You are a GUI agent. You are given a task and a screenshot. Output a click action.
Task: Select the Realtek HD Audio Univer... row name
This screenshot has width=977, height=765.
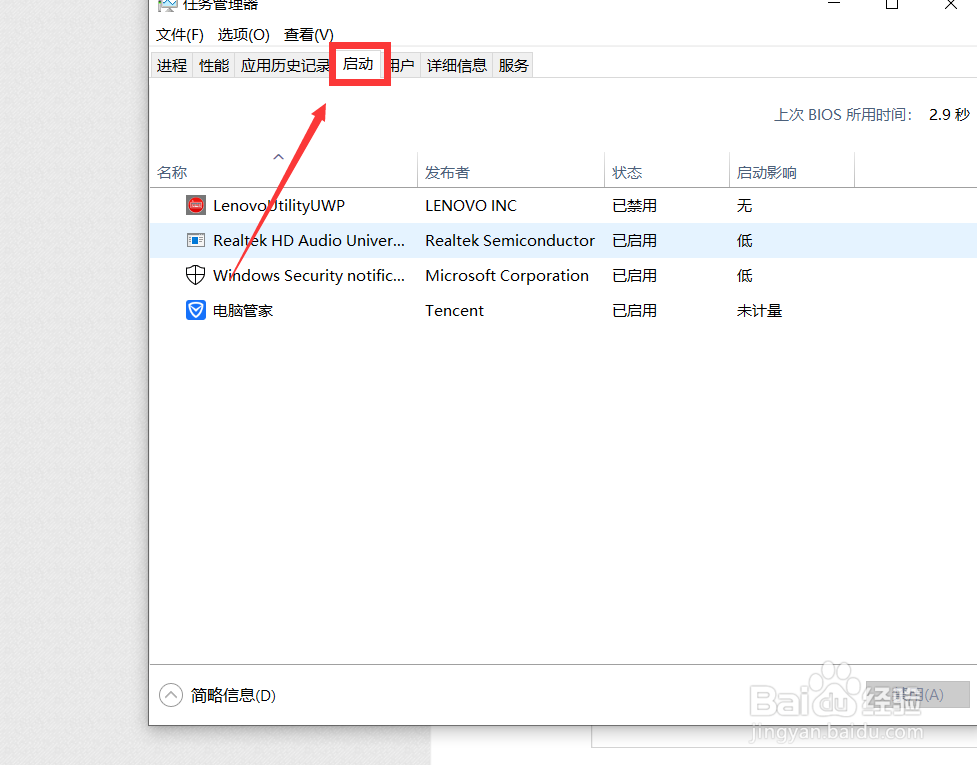[308, 240]
